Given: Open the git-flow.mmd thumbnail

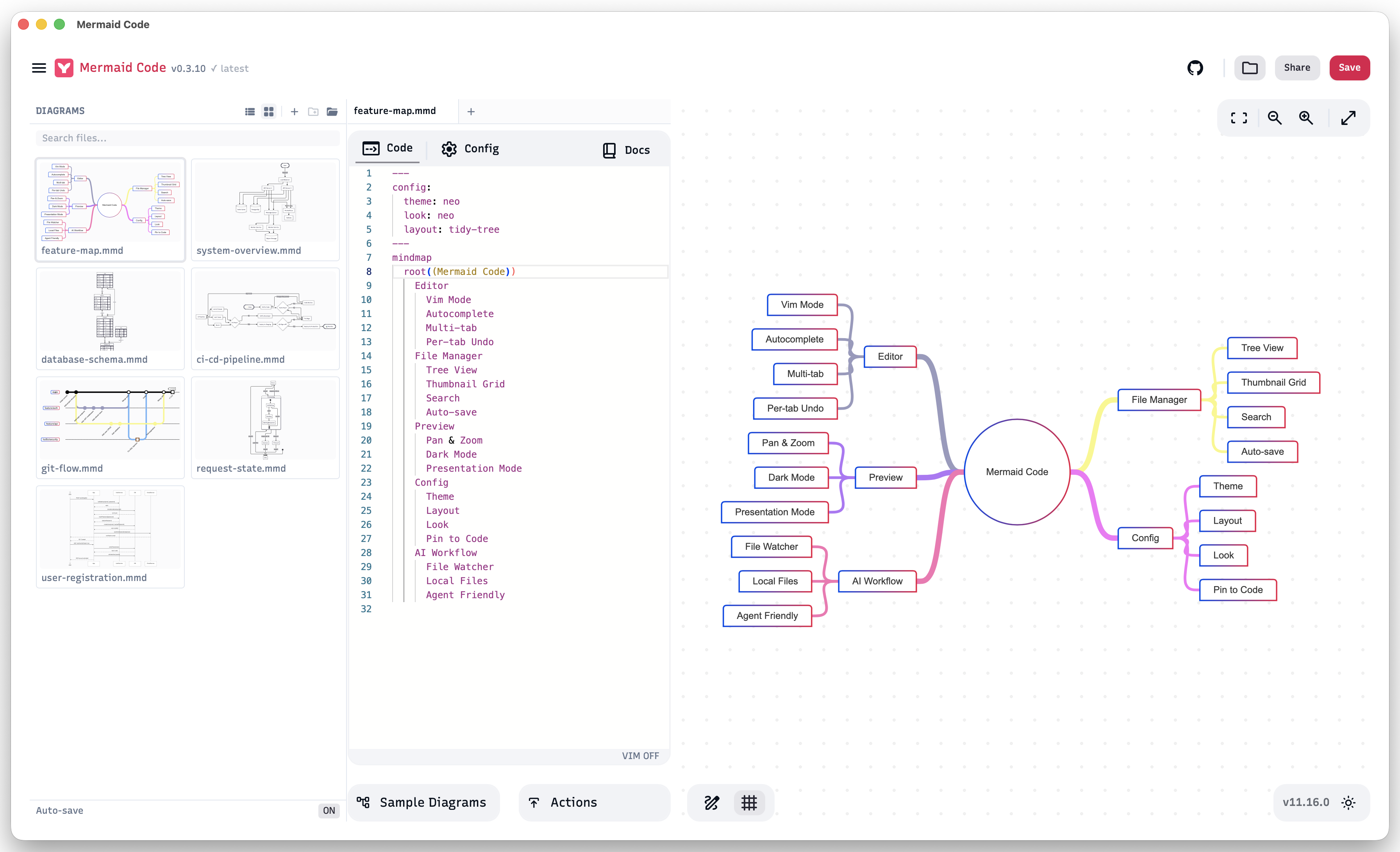Looking at the screenshot, I should (110, 428).
